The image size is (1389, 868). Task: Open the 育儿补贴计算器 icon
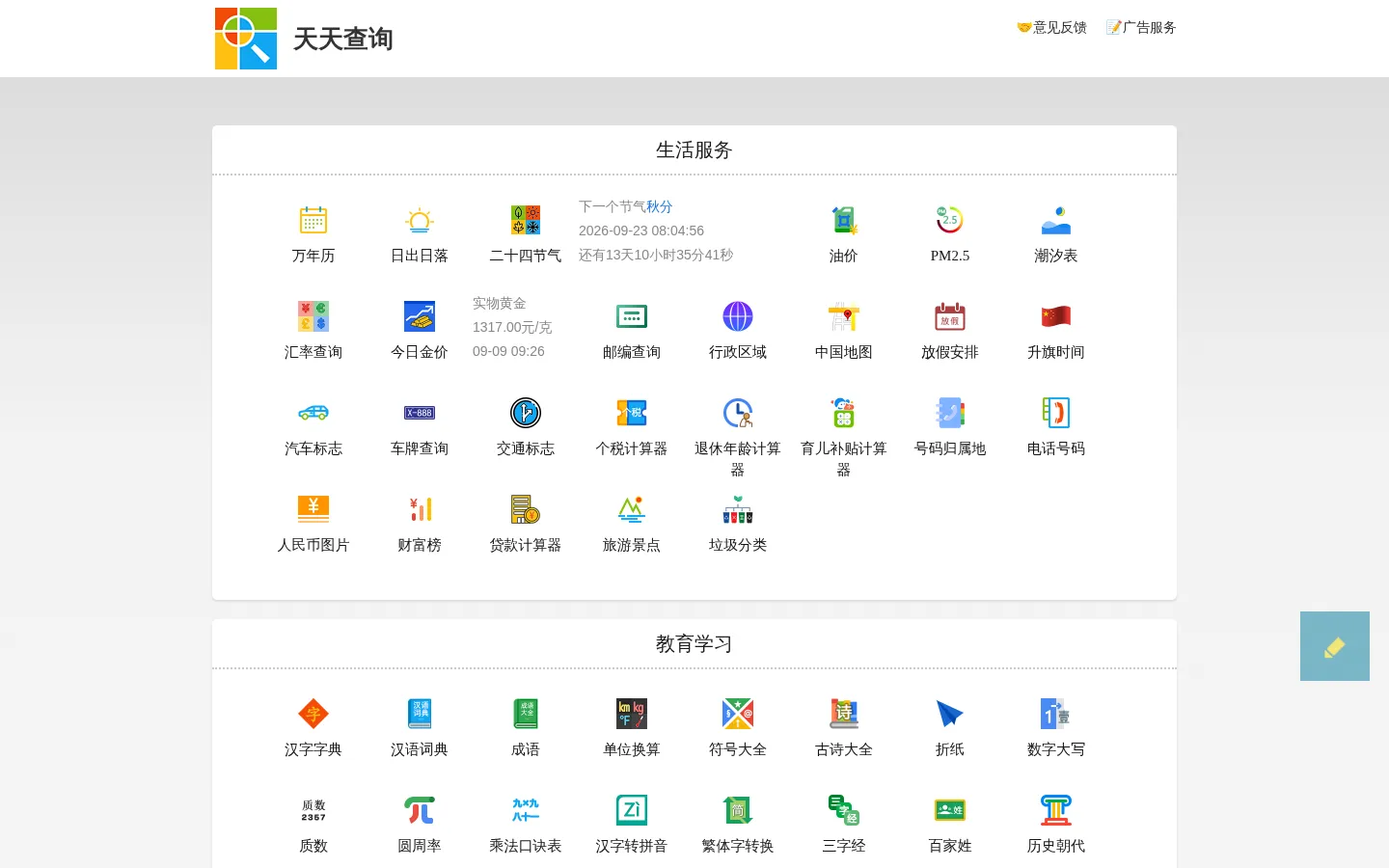point(844,413)
